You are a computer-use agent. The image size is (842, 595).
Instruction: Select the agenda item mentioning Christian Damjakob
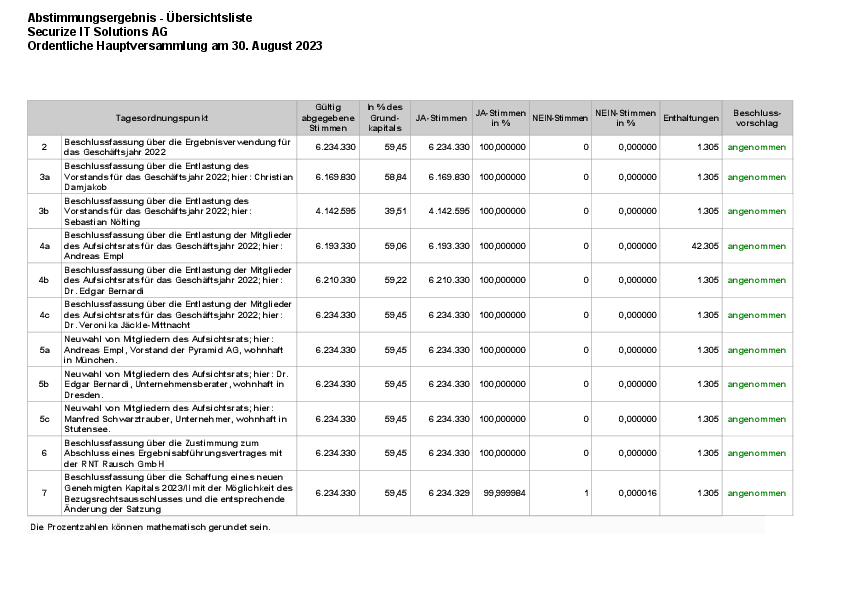coord(178,177)
